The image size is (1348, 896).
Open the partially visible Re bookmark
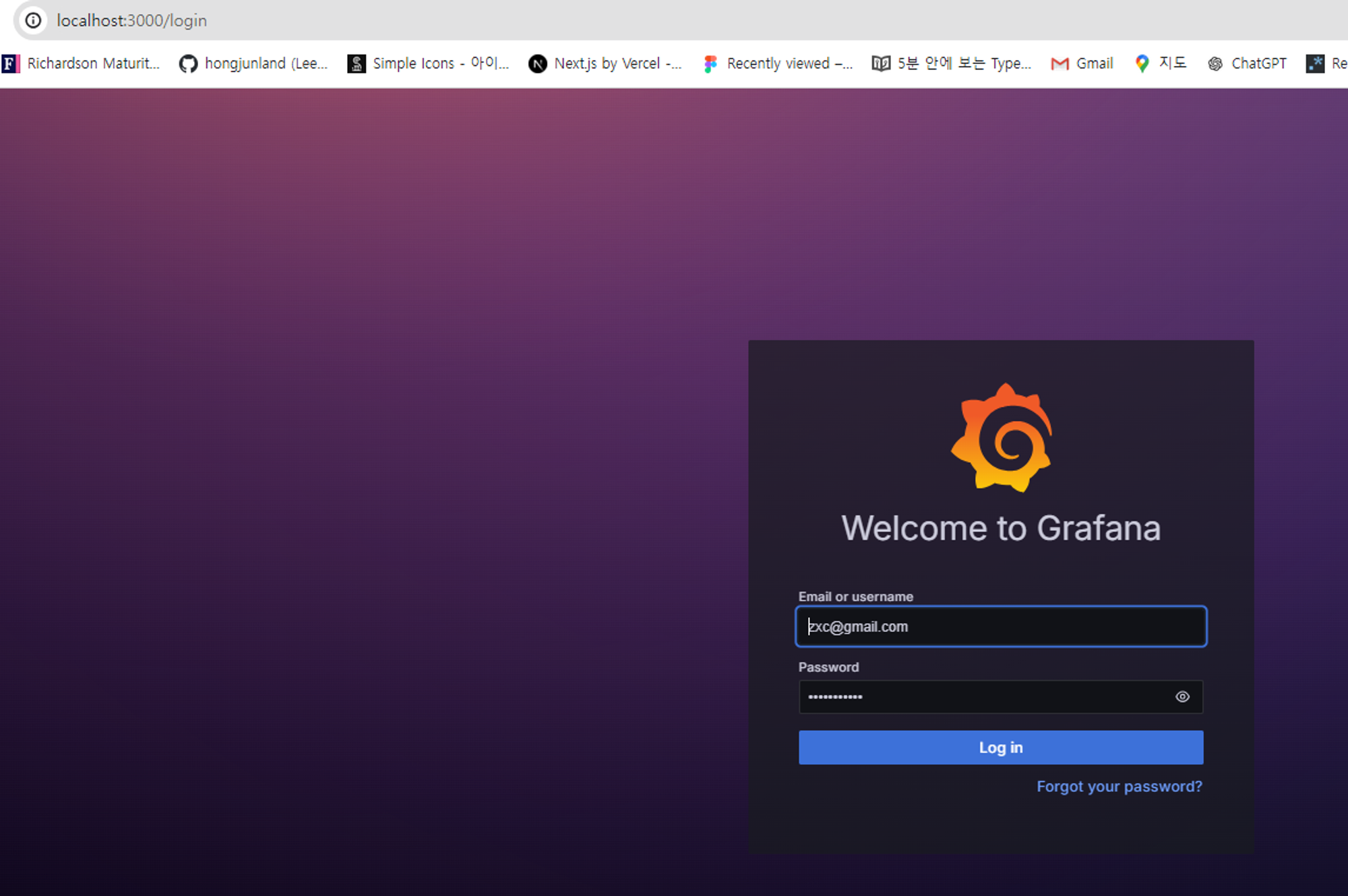click(1328, 63)
